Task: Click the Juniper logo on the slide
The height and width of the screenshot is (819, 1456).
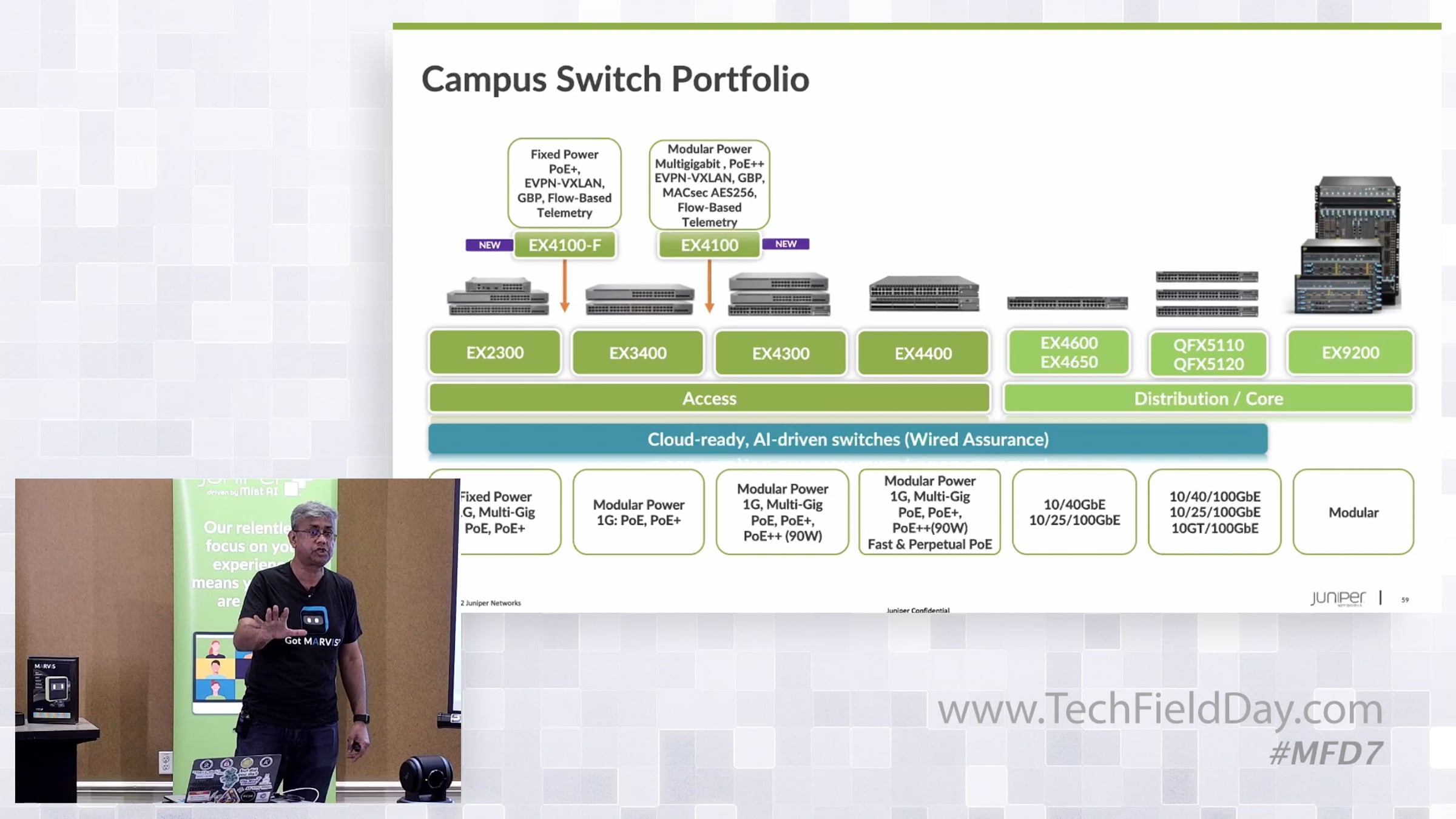Action: coord(1338,598)
